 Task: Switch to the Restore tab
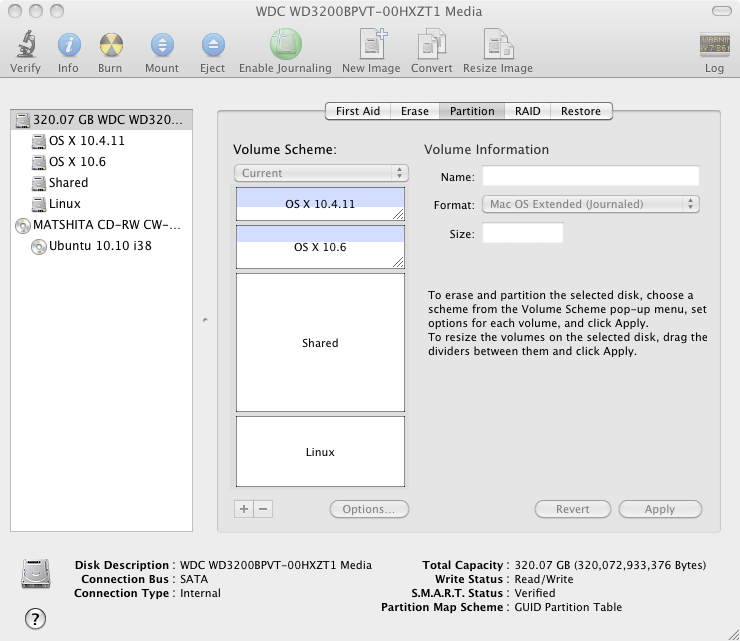[581, 111]
